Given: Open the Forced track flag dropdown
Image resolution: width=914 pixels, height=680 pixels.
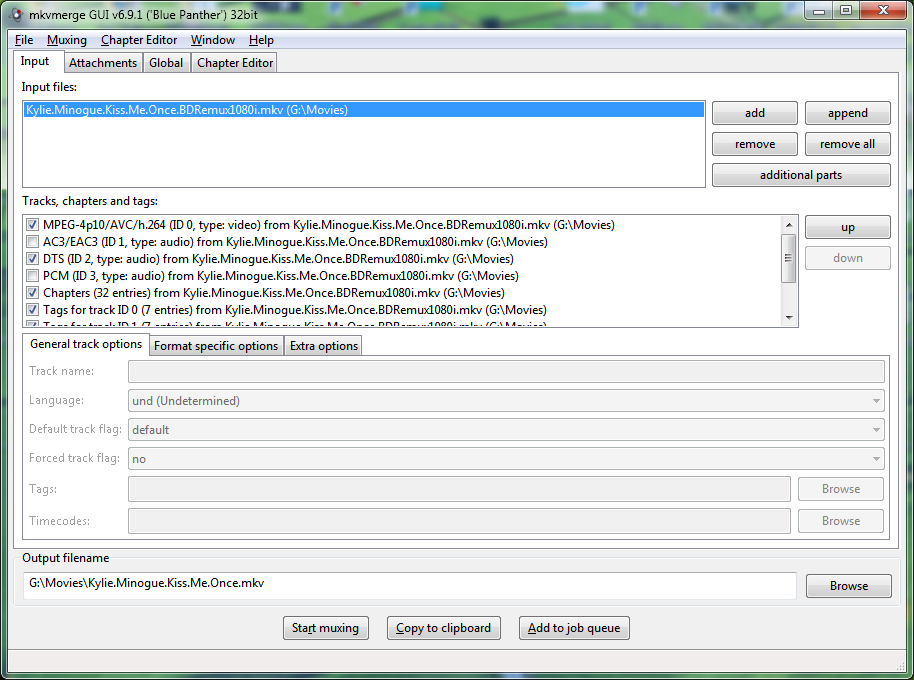Looking at the screenshot, I should (506, 459).
